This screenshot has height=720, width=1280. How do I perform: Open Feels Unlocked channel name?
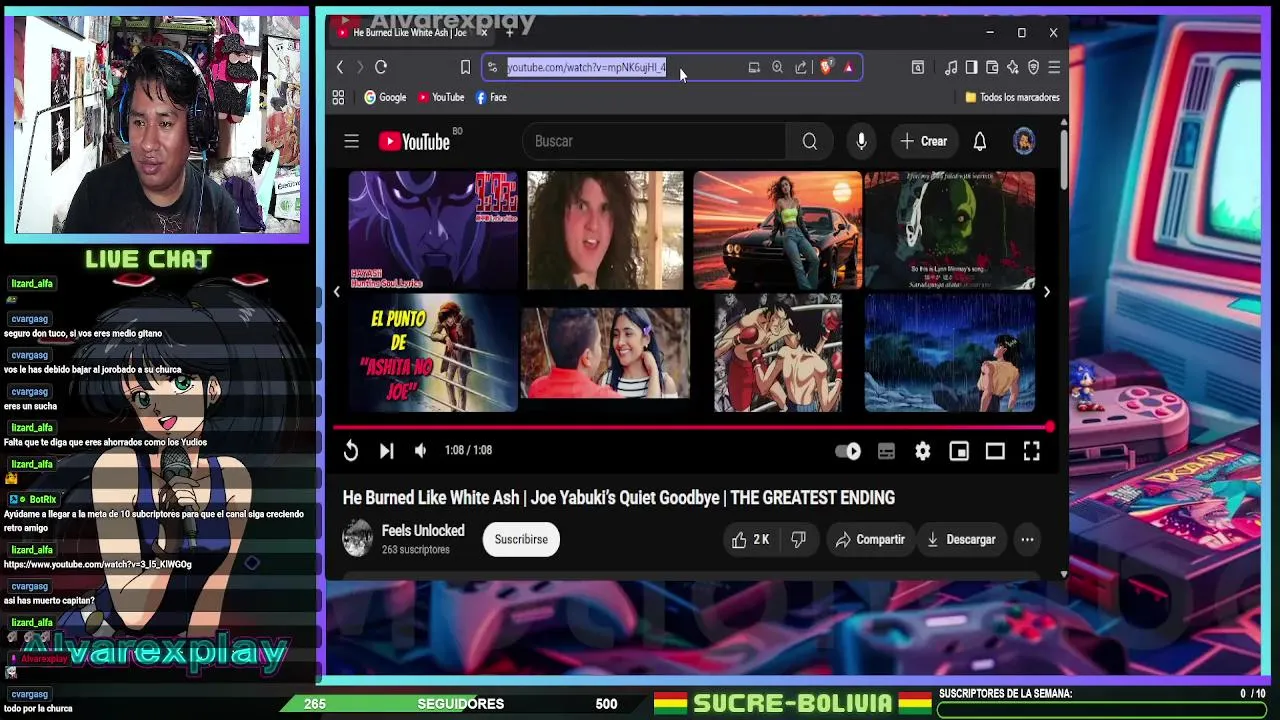point(423,531)
